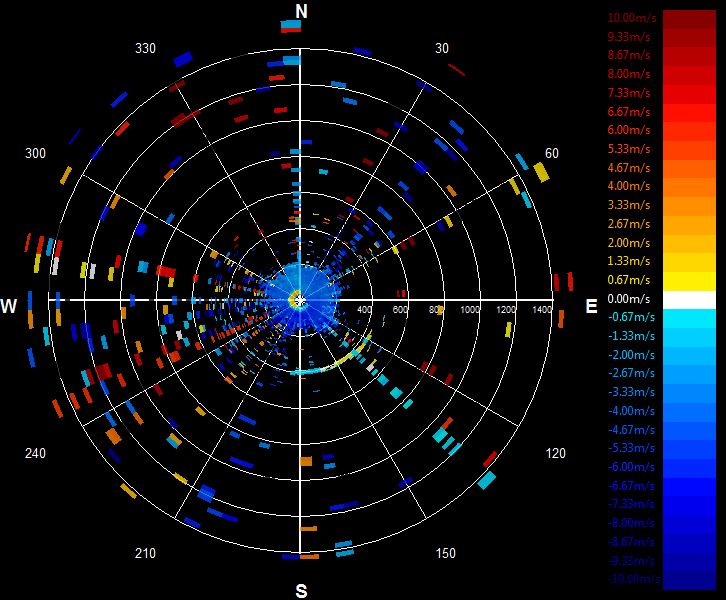Click the 8.00m/s legend label
This screenshot has height=600, width=726.
[629, 74]
